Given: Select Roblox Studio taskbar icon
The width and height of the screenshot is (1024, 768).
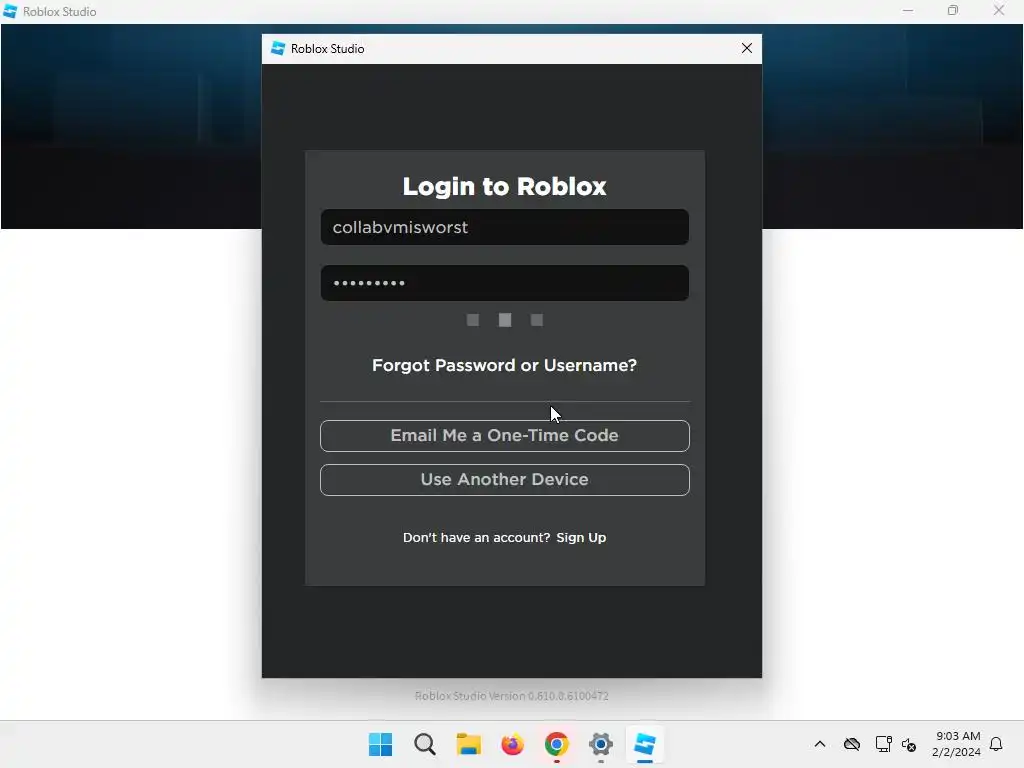Looking at the screenshot, I should 645,744.
